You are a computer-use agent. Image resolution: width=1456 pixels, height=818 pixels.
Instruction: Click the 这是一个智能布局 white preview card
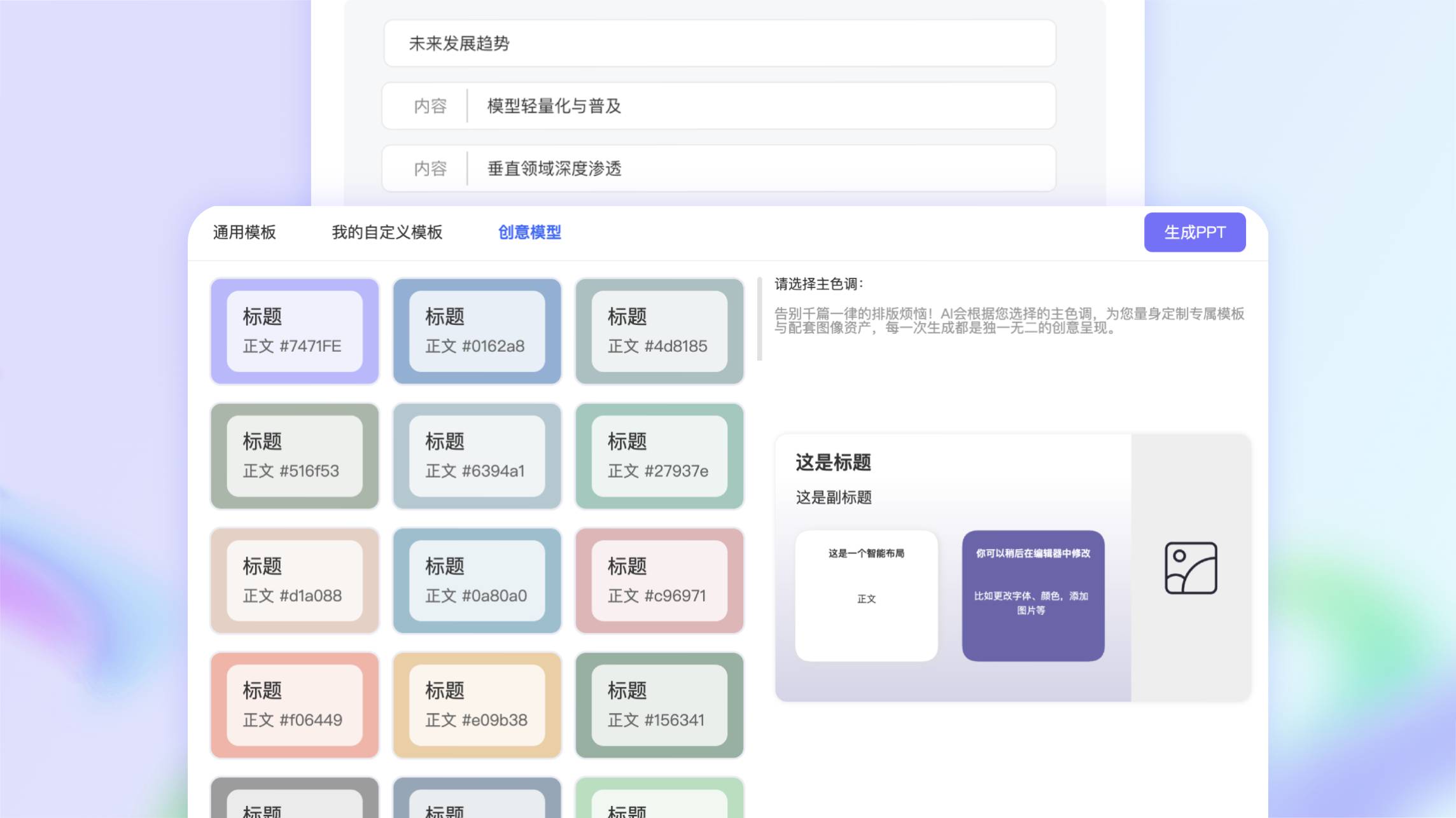coord(866,595)
